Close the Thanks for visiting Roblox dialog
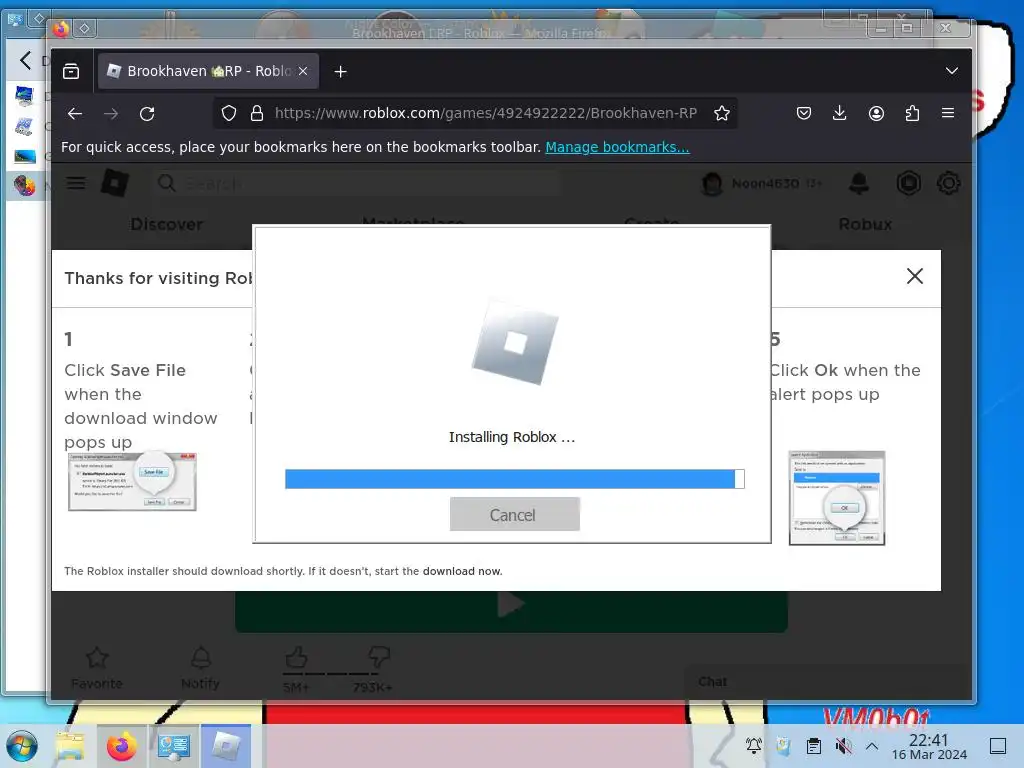Screen dimensions: 1024x768 (x=914, y=276)
